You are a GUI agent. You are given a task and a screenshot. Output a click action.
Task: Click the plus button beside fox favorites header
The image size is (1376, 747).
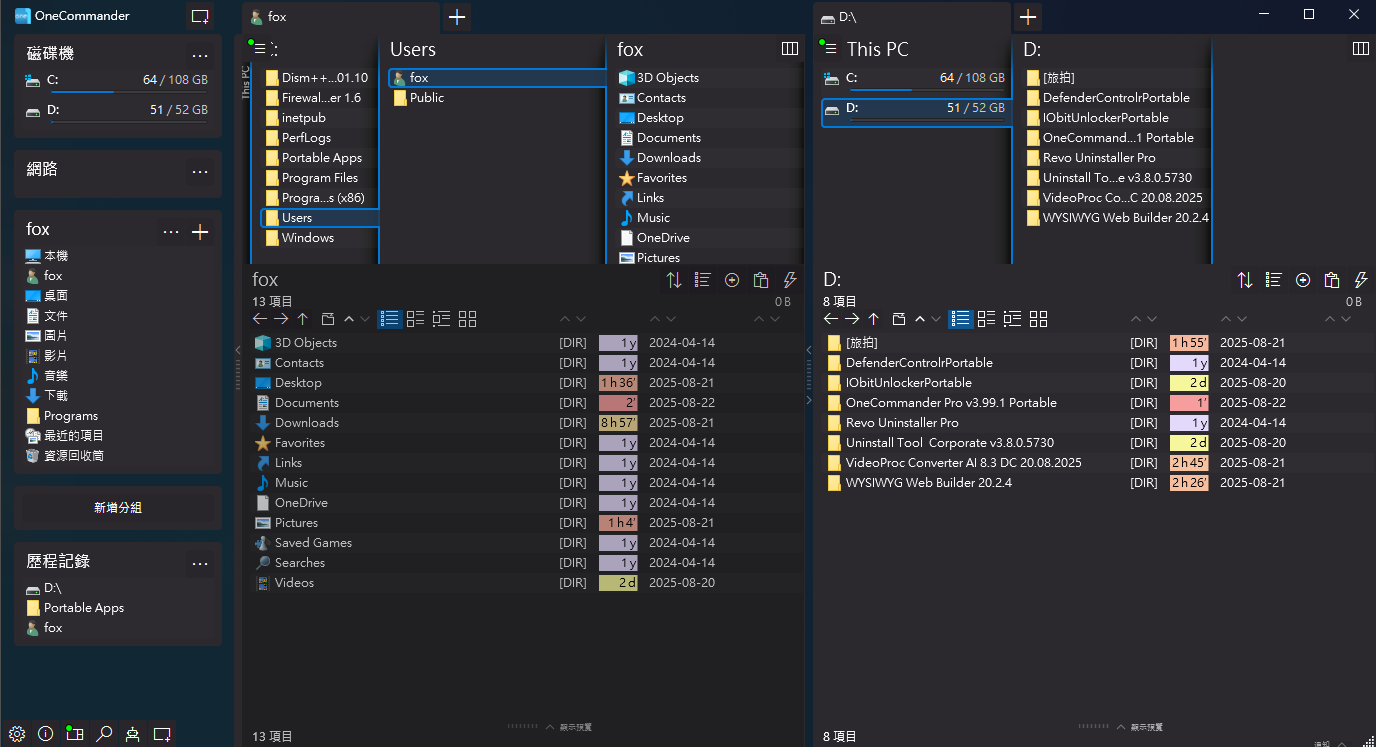click(x=200, y=232)
